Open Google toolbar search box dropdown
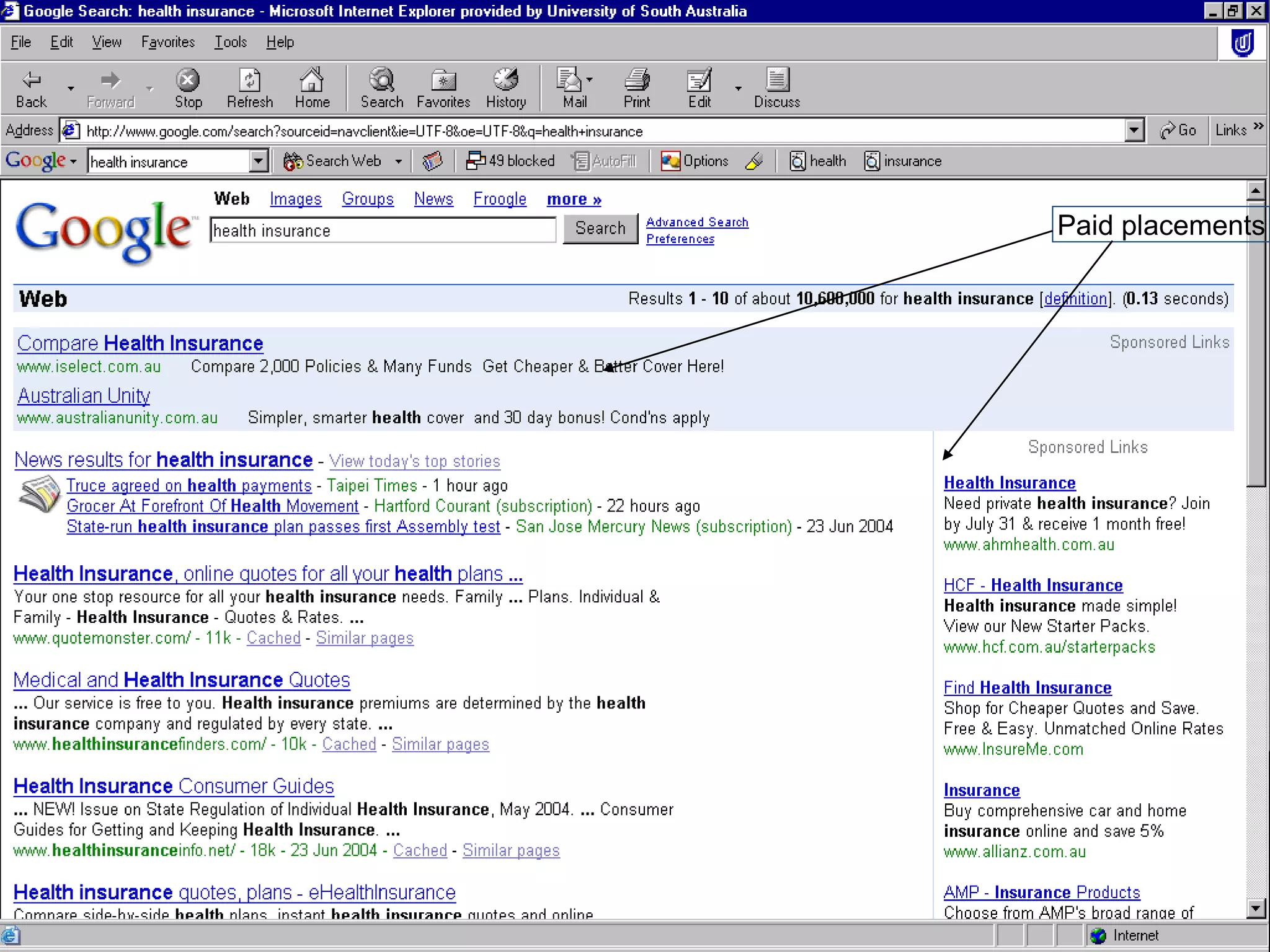This screenshot has height=952, width=1270. point(259,162)
